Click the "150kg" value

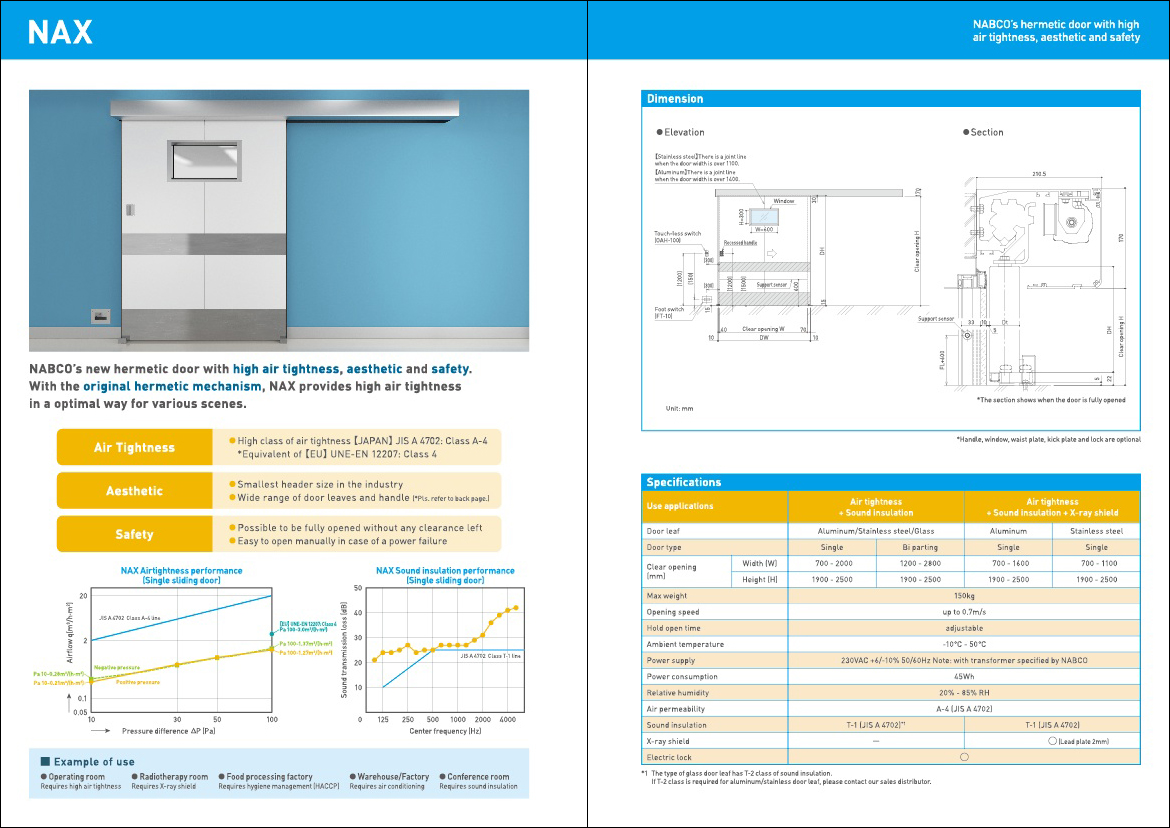964,596
